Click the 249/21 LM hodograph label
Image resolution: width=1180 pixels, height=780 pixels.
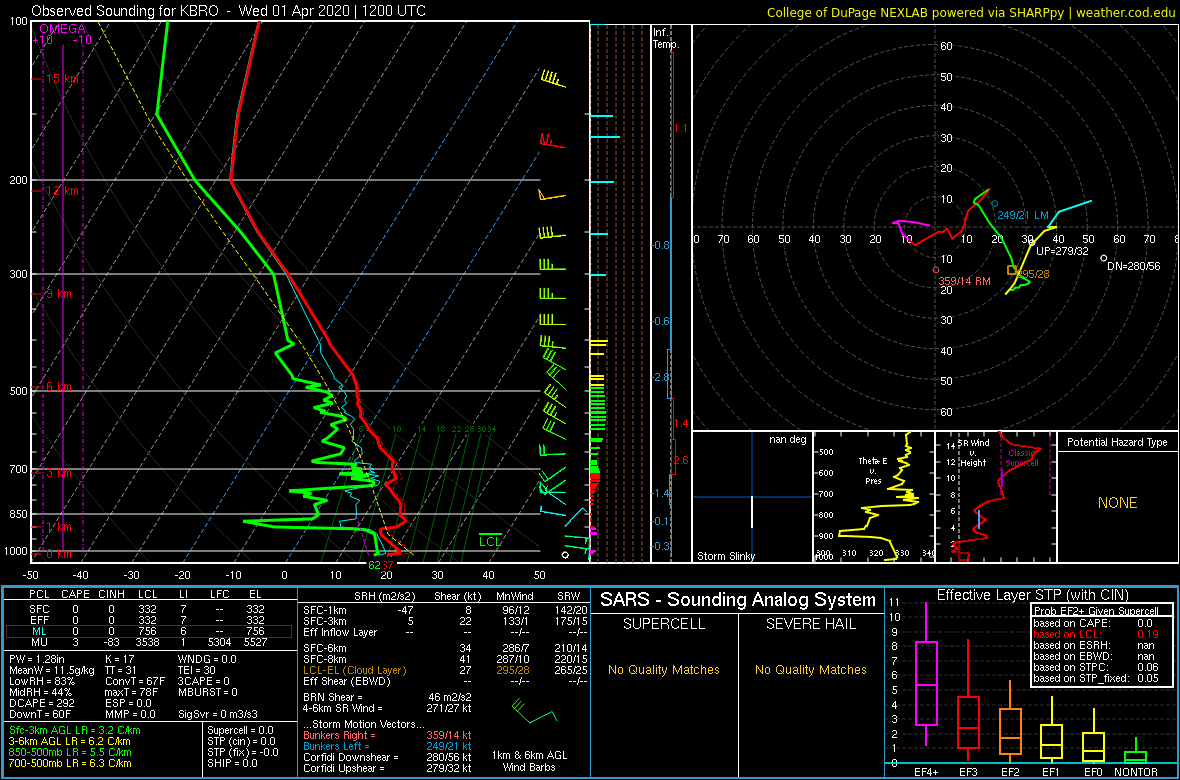[x=1023, y=215]
